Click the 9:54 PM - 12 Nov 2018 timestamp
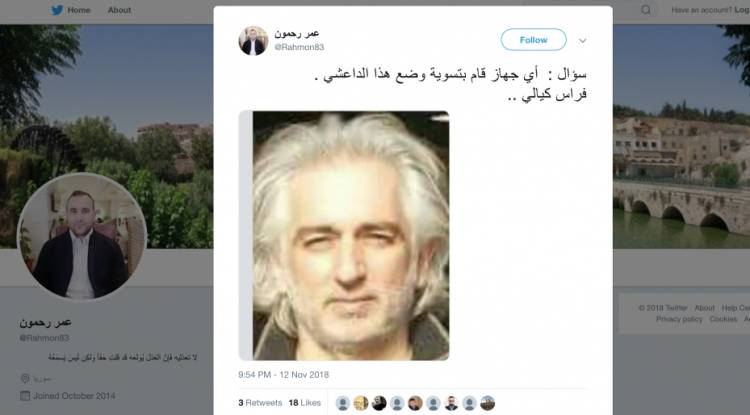 coord(284,375)
